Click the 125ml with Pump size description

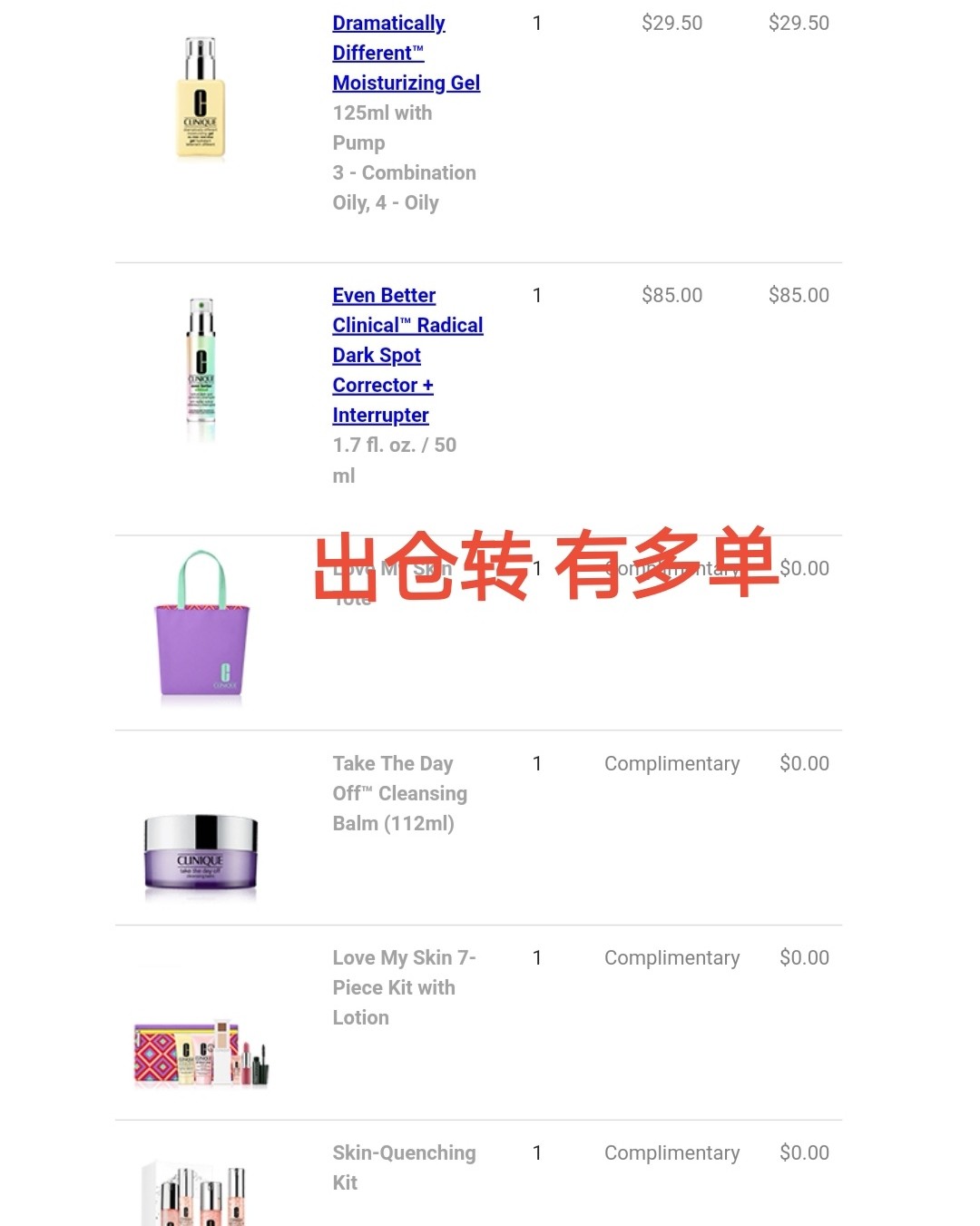point(382,128)
